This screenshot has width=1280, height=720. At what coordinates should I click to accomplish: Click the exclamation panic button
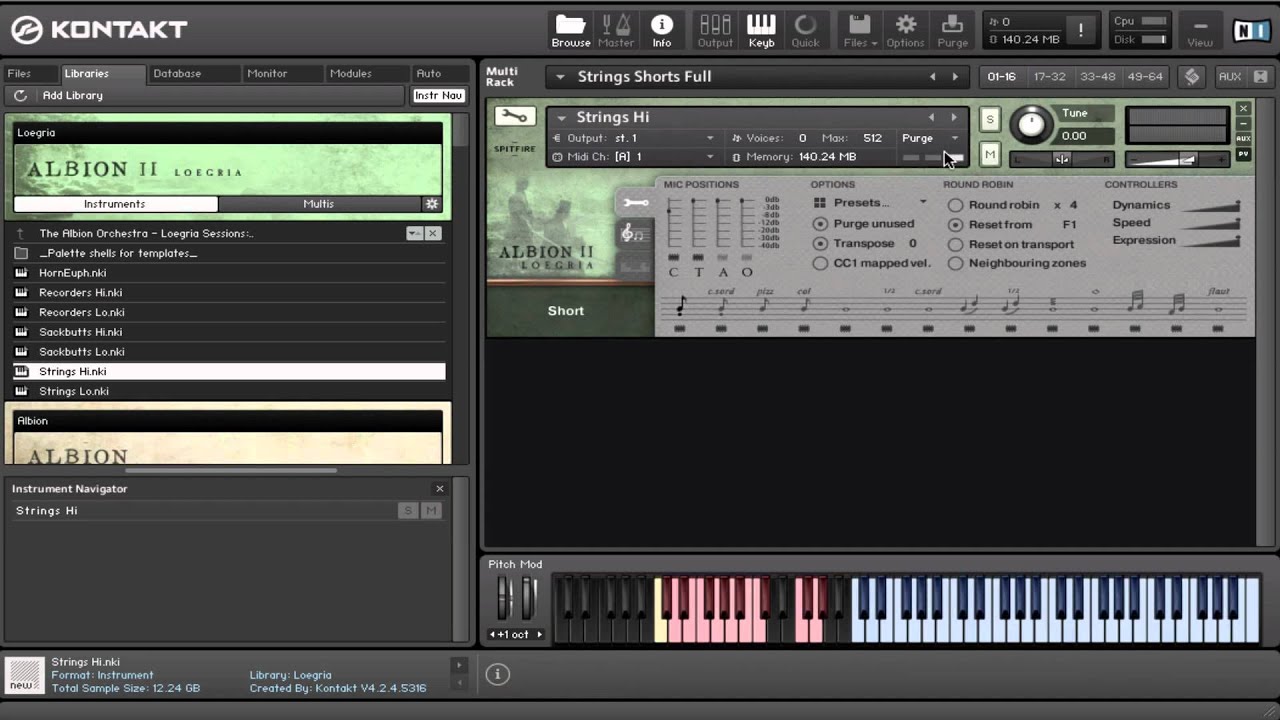click(1081, 31)
